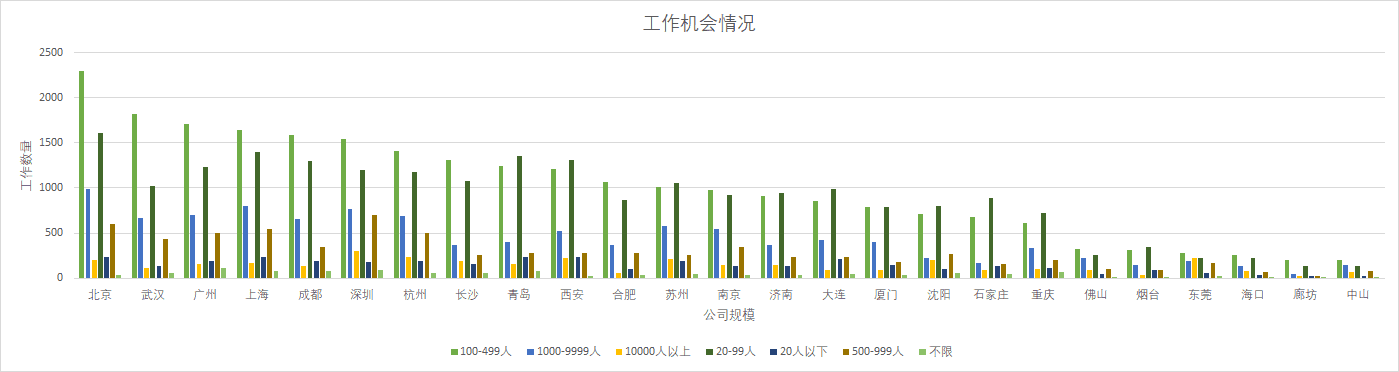This screenshot has width=1399, height=372.
Task: Select the chart title 工作机会情况
Action: point(699,24)
